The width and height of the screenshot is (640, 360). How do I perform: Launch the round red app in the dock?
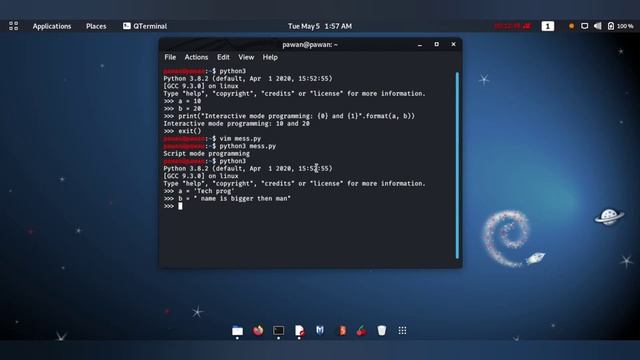pyautogui.click(x=258, y=330)
